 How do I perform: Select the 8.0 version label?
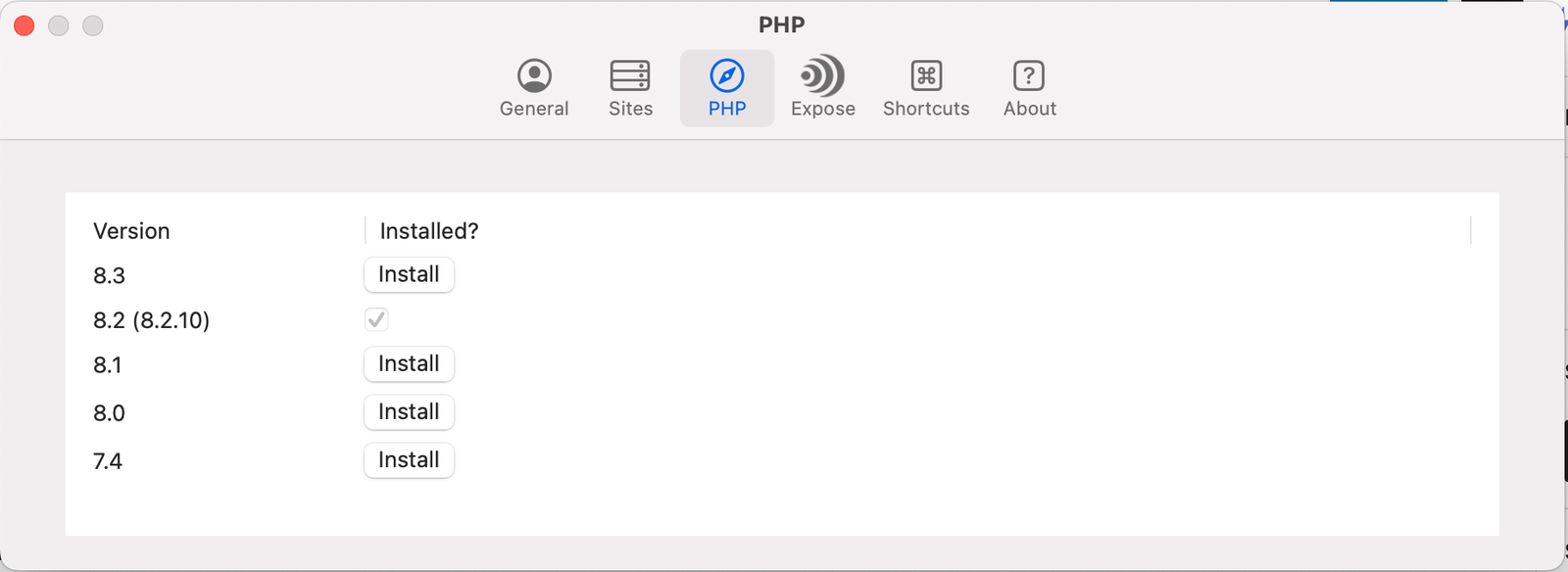[x=109, y=413]
